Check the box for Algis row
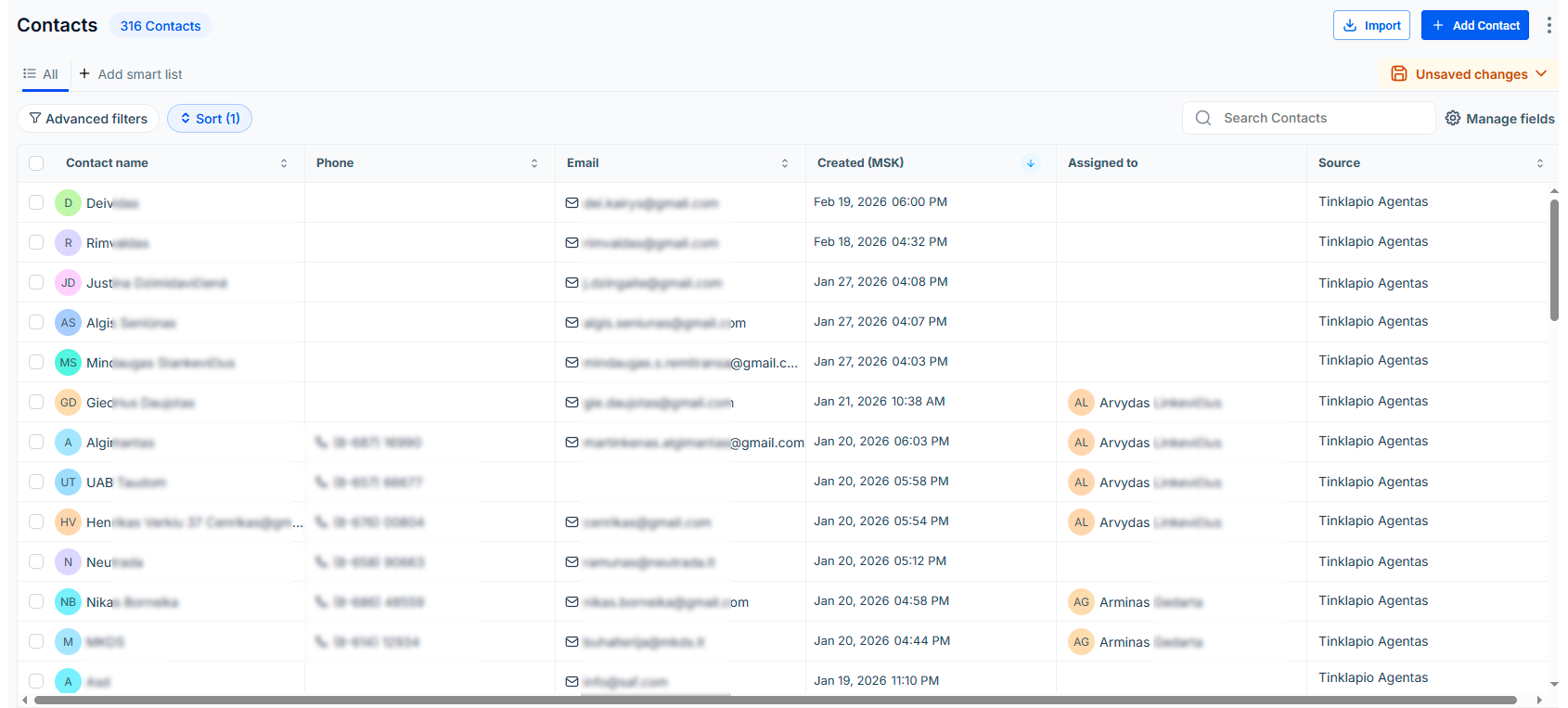Viewport: 1568px width, 708px height. (36, 322)
